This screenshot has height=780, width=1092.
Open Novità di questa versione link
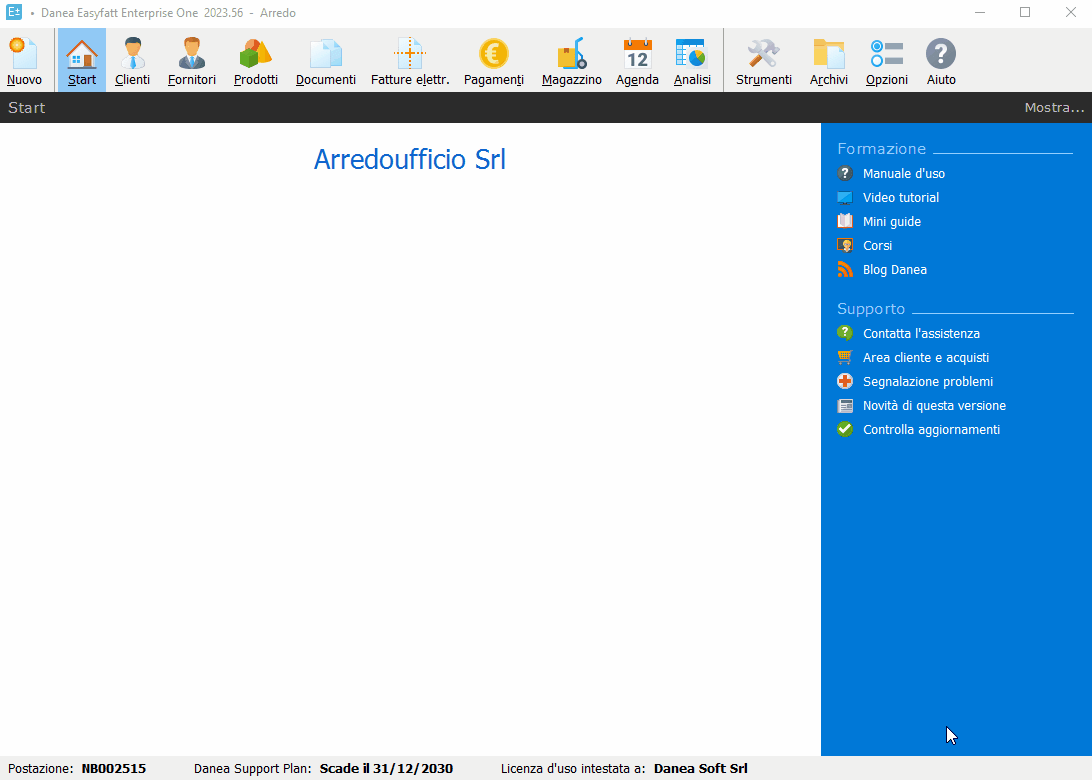tap(934, 406)
